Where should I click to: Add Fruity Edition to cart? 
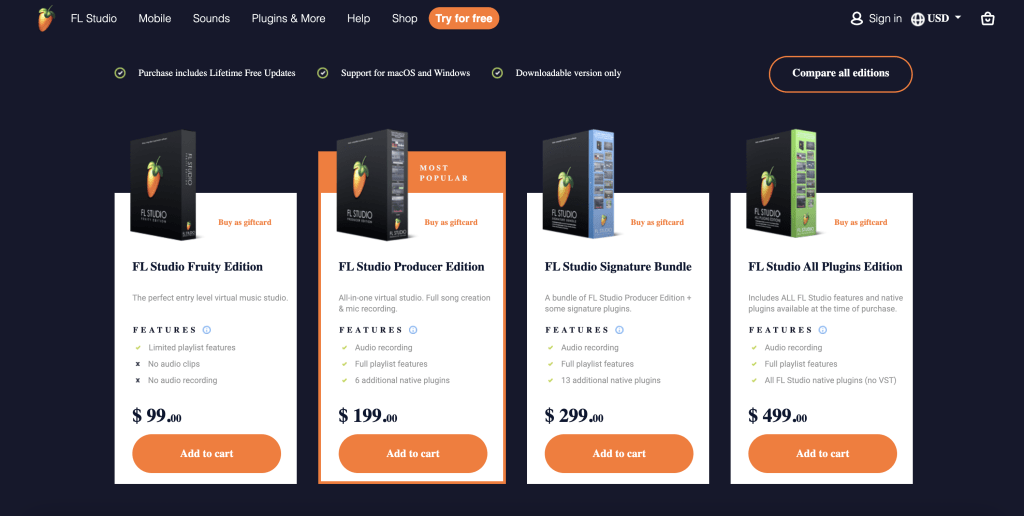tap(206, 453)
